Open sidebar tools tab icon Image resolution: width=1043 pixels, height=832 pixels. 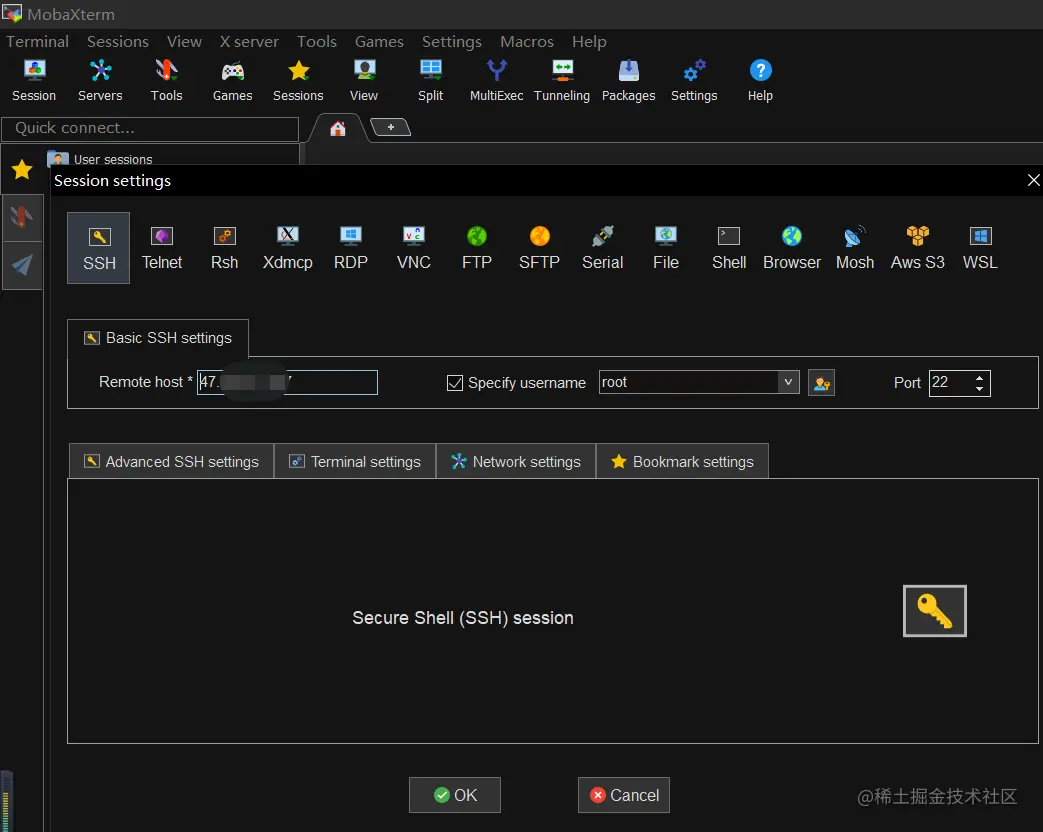[22, 217]
